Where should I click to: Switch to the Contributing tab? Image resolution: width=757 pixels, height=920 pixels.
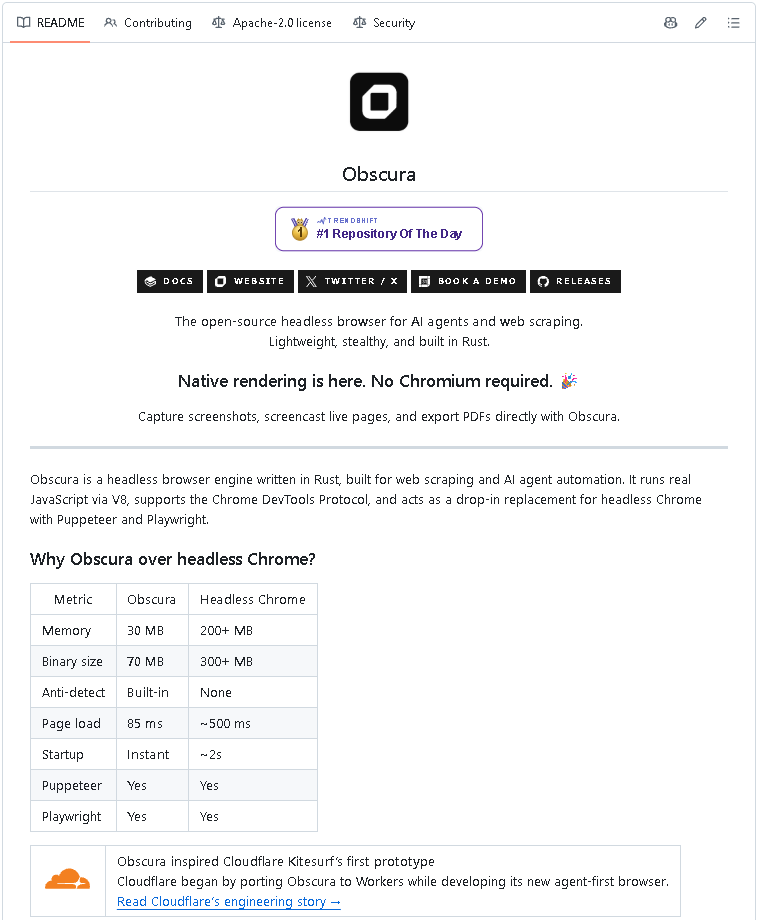pyautogui.click(x=148, y=23)
